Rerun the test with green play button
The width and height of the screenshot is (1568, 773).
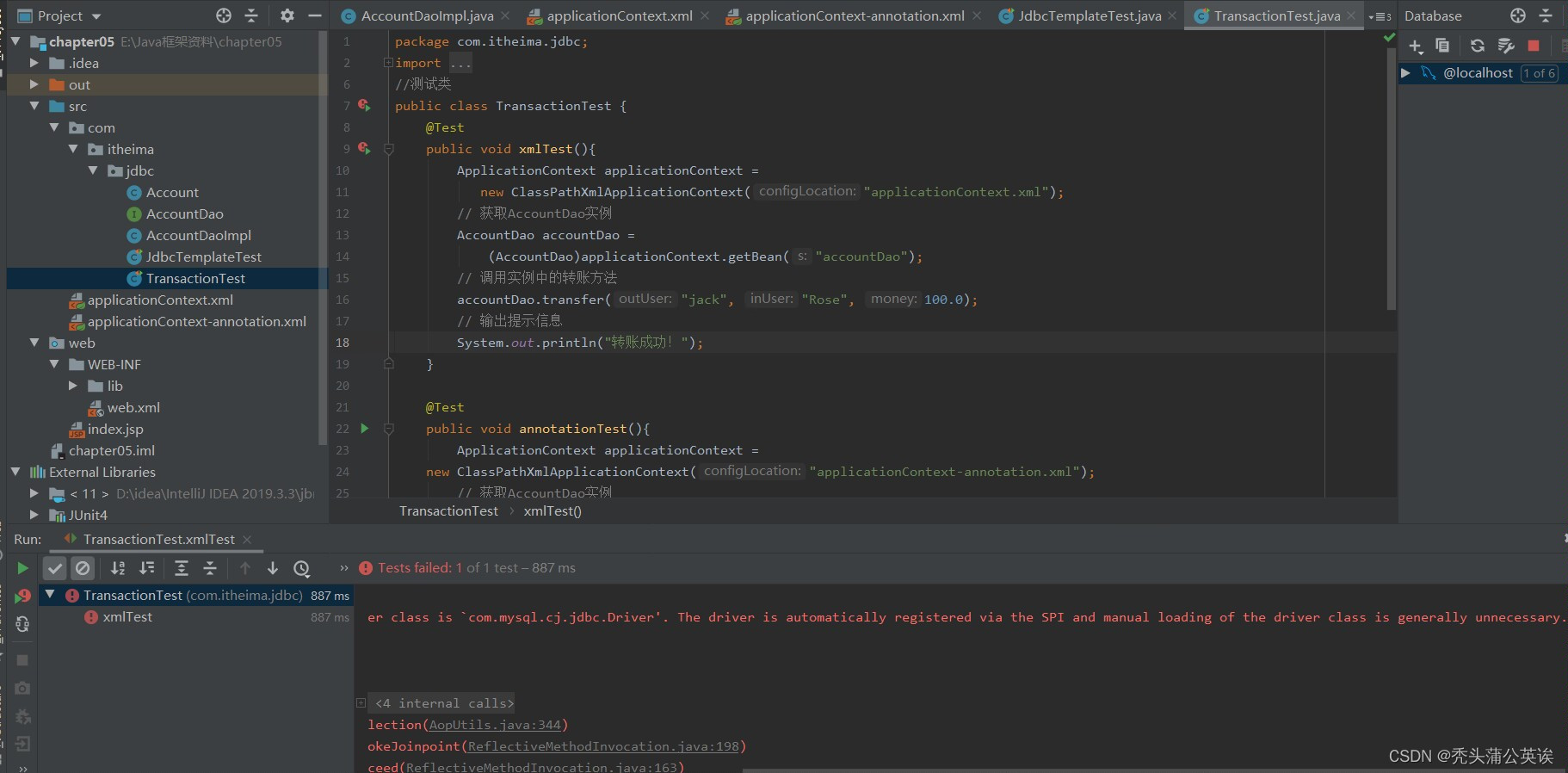[x=22, y=568]
